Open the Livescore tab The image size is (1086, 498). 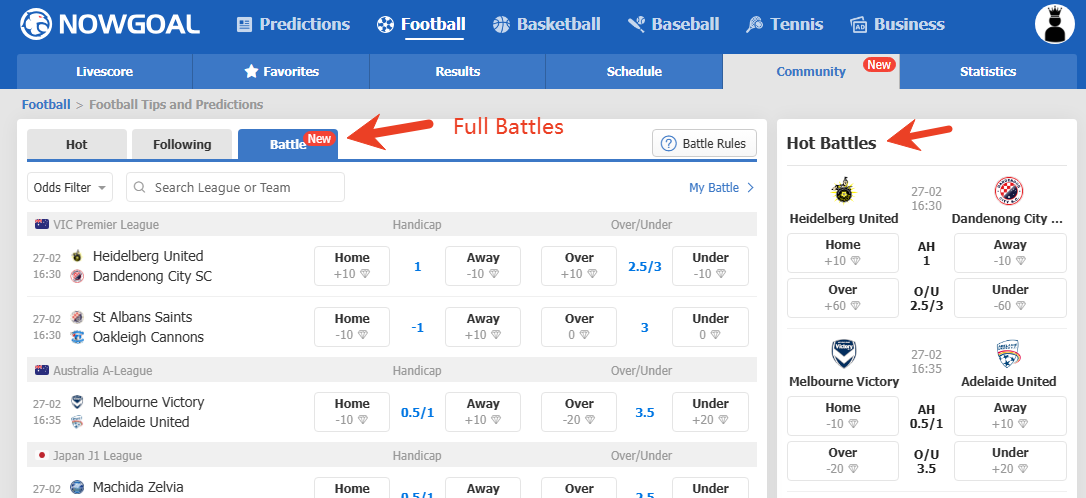(x=104, y=72)
